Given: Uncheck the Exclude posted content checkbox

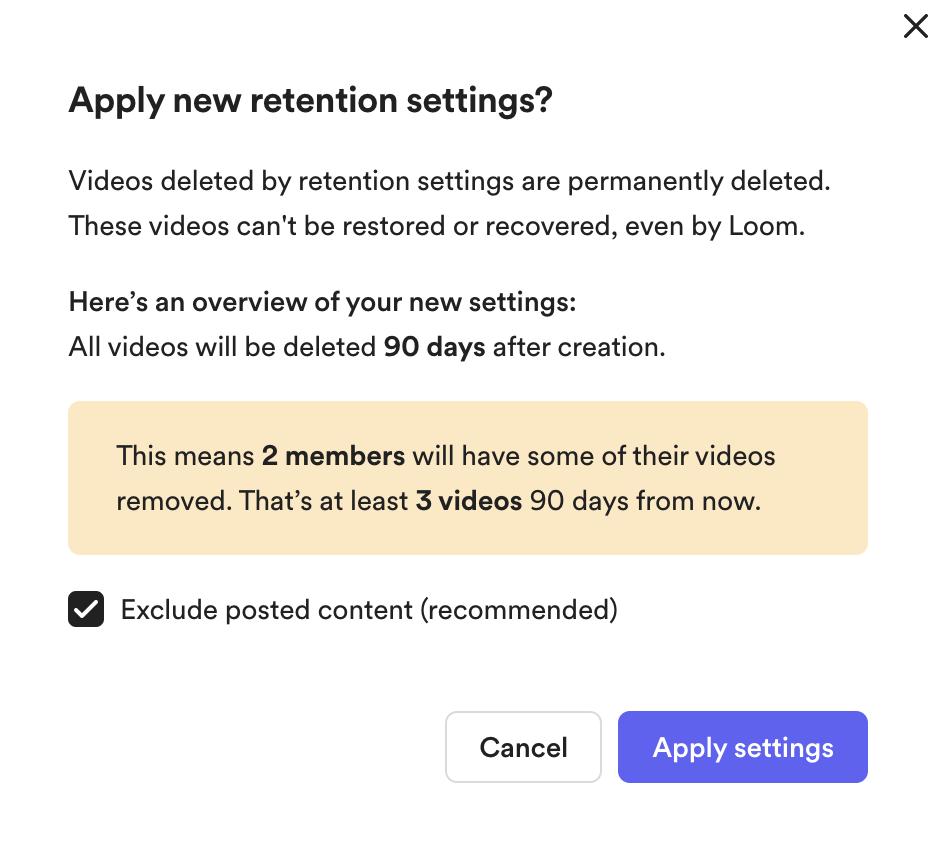Looking at the screenshot, I should (86, 609).
